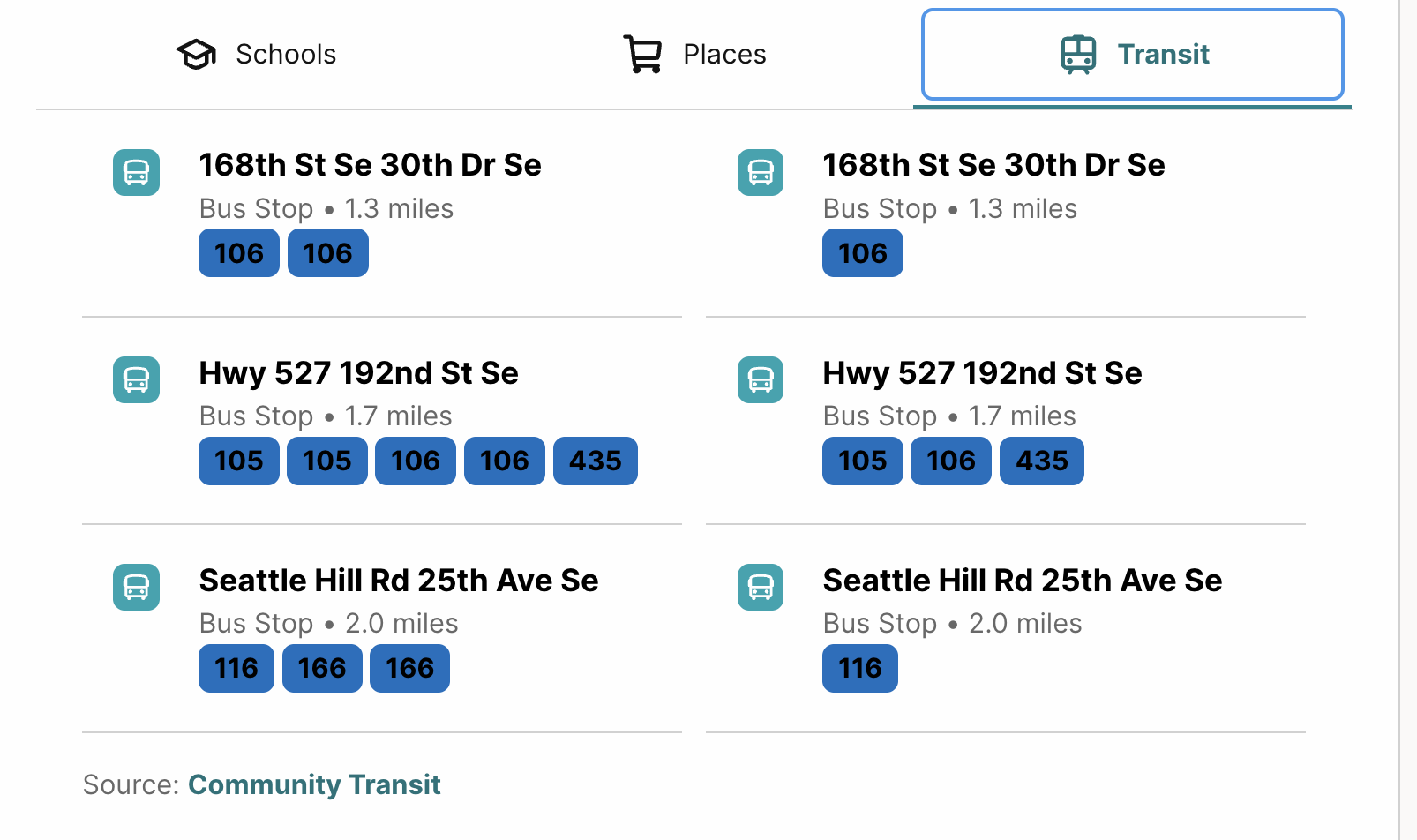The width and height of the screenshot is (1417, 840).
Task: Open the Community Transit source link
Action: click(314, 784)
